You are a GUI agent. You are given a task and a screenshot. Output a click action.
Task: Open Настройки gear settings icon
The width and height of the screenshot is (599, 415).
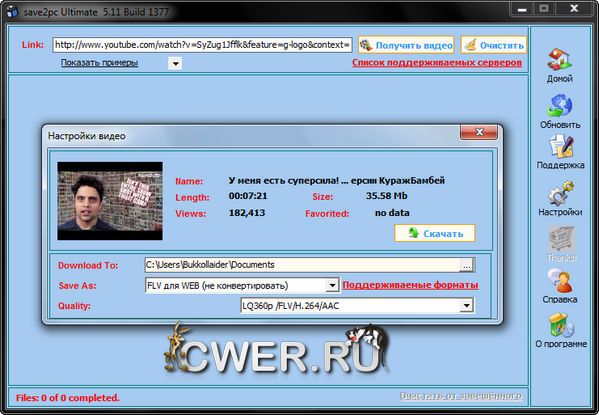(x=560, y=193)
